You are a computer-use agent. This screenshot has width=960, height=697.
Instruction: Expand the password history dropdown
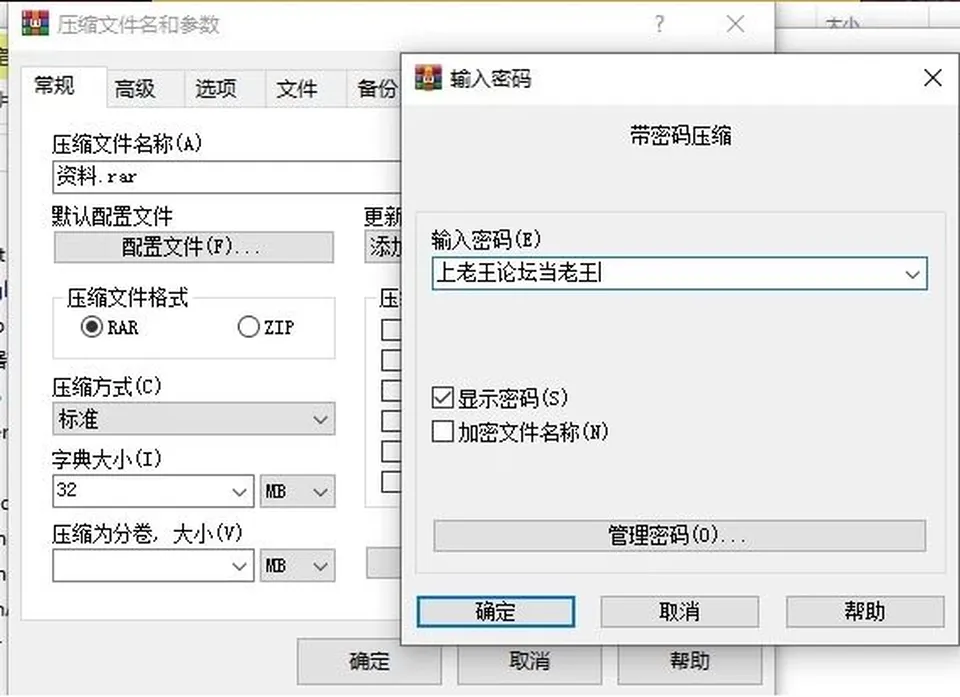tap(912, 274)
